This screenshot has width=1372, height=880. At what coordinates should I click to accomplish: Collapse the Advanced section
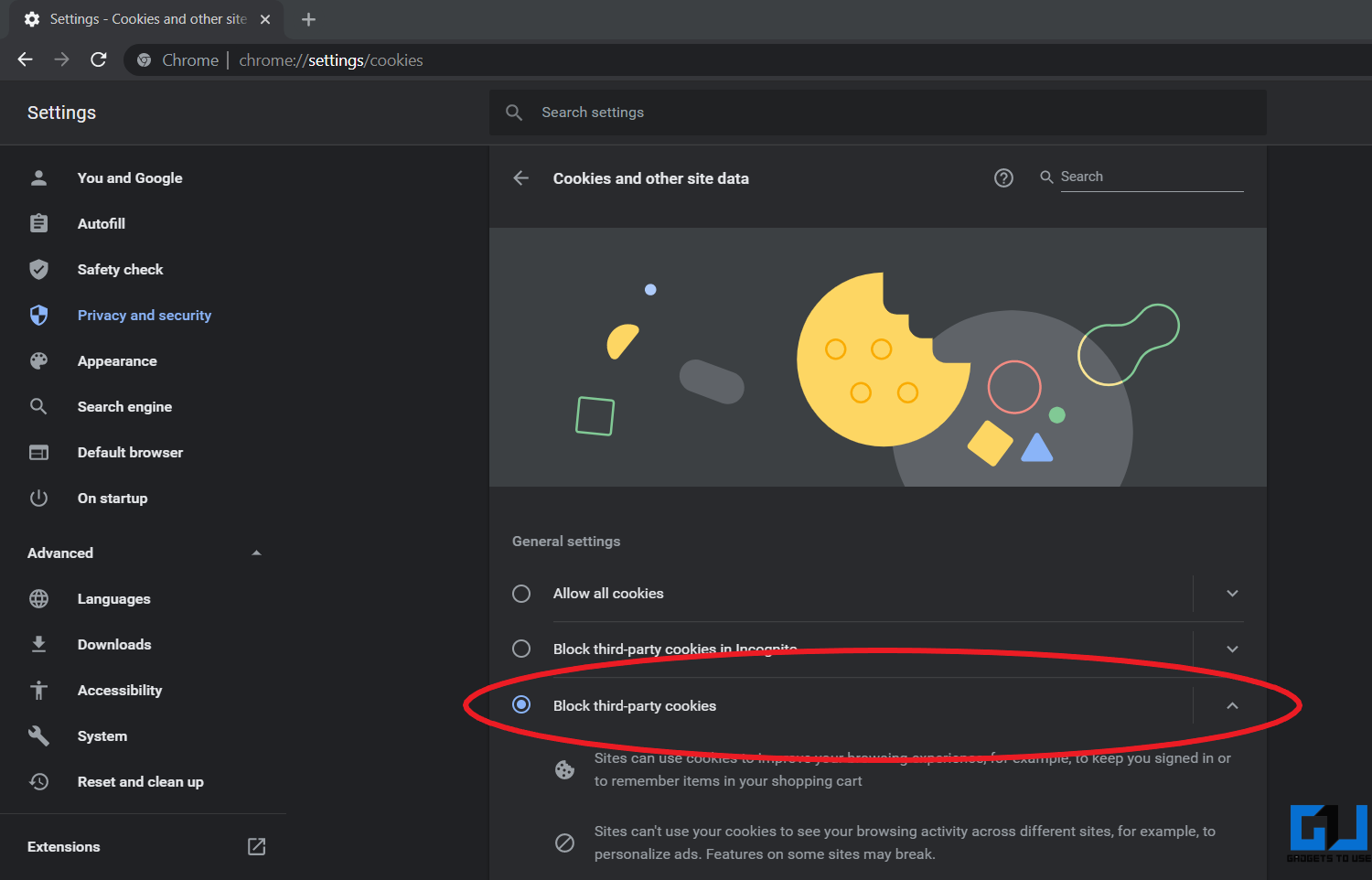click(256, 553)
